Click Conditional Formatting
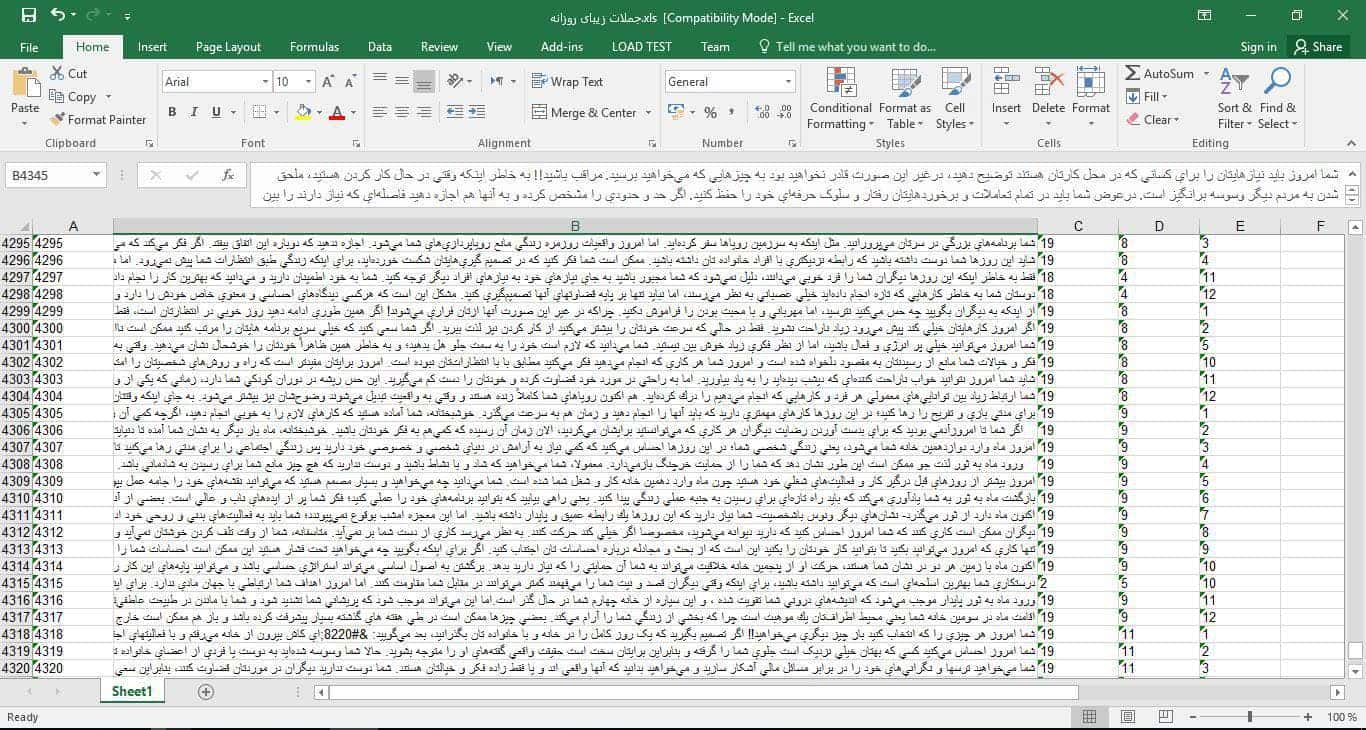This screenshot has width=1366, height=730. [x=840, y=98]
